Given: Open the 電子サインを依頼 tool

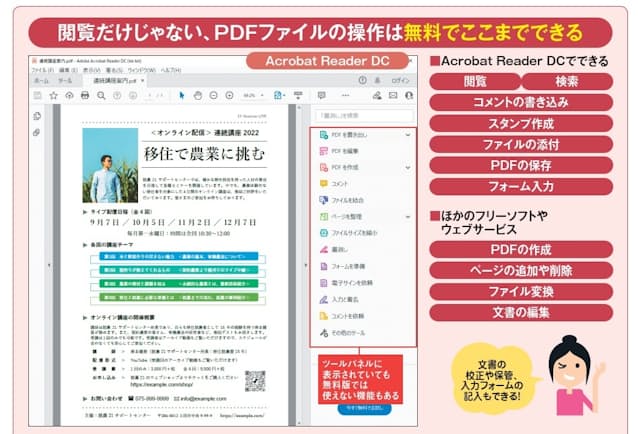Looking at the screenshot, I should pos(346,283).
